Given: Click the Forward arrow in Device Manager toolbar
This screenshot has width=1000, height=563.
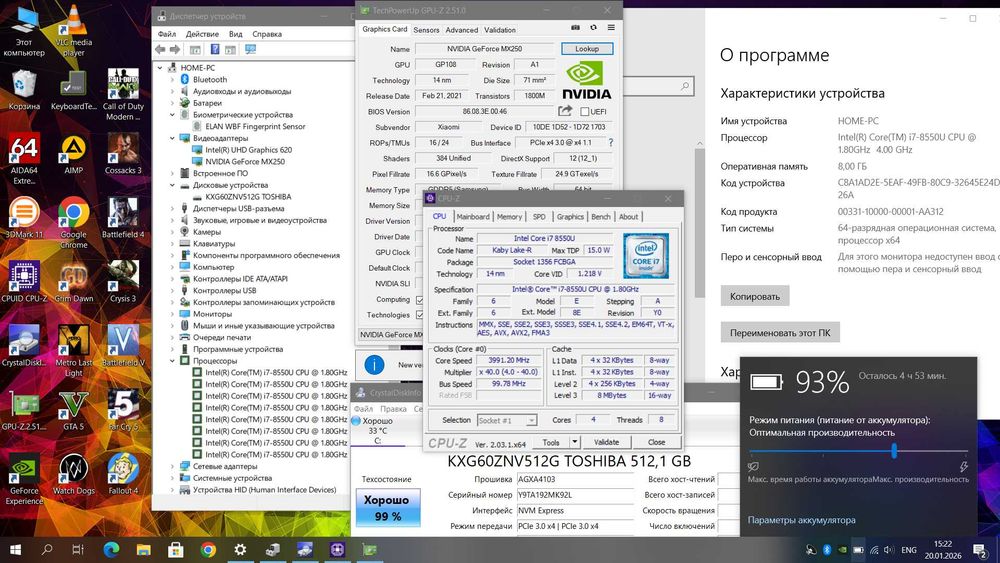Looking at the screenshot, I should (x=175, y=49).
